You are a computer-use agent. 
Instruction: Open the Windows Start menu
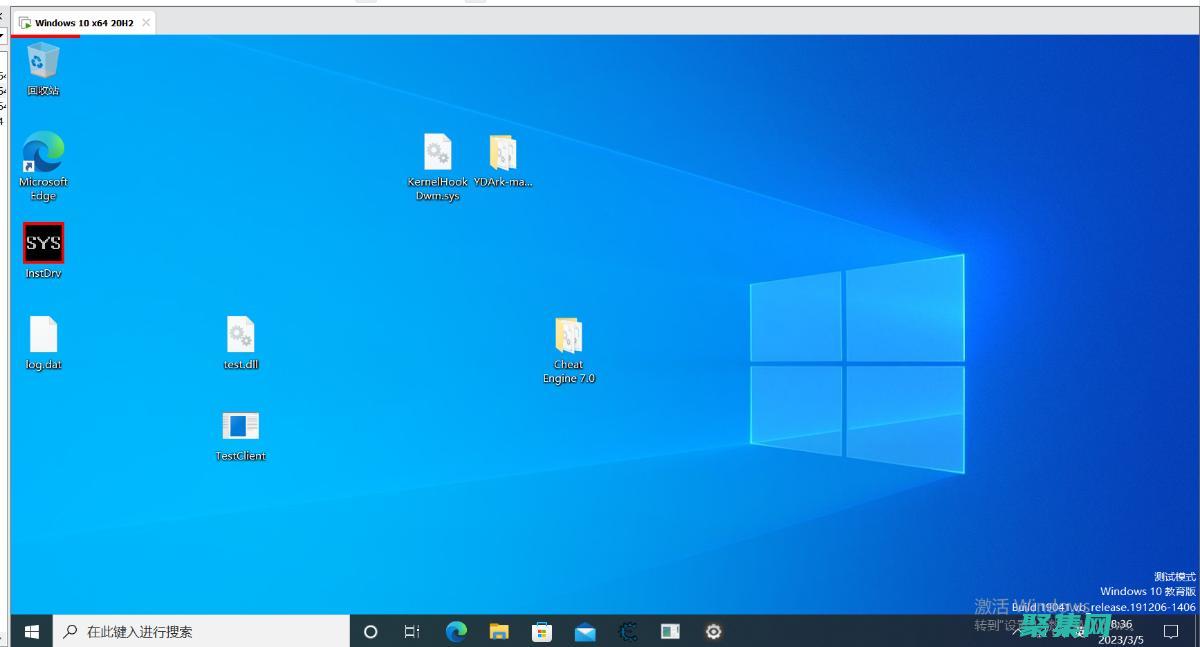[31, 631]
